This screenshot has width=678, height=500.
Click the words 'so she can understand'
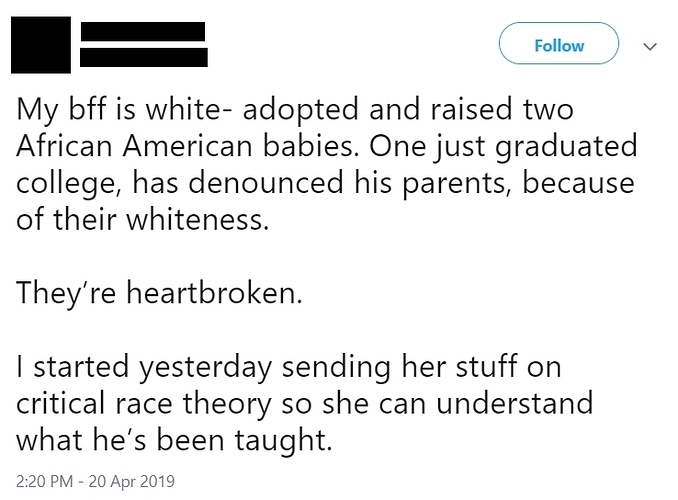tap(437, 403)
